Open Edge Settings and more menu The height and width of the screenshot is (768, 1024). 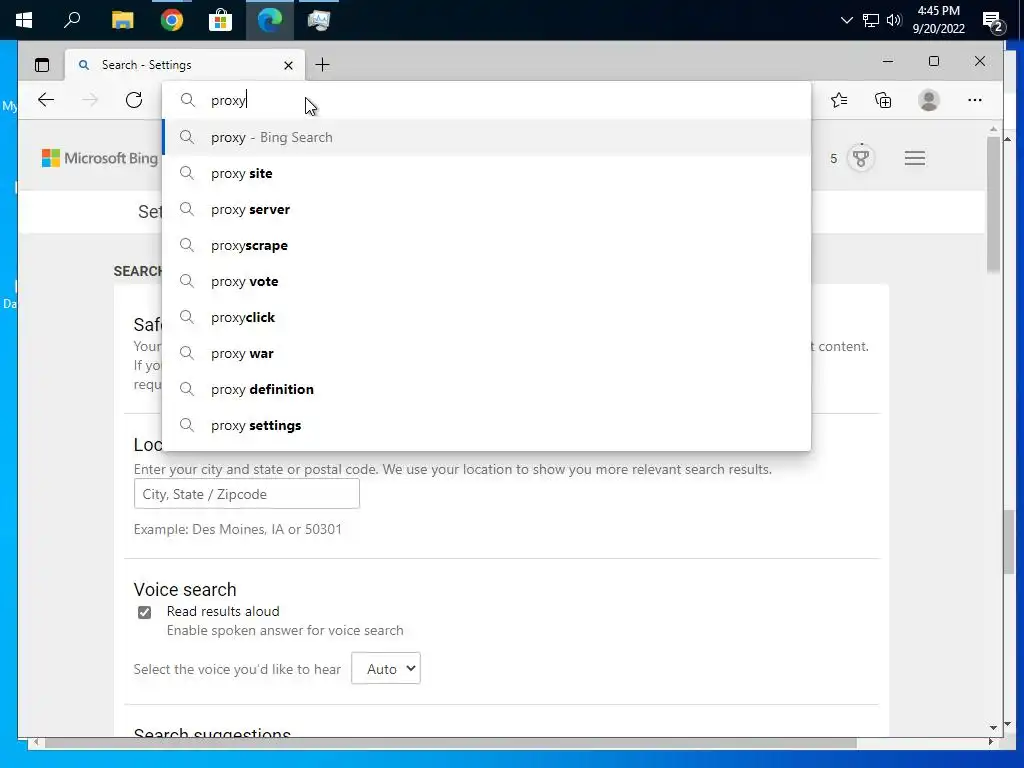pyautogui.click(x=975, y=100)
